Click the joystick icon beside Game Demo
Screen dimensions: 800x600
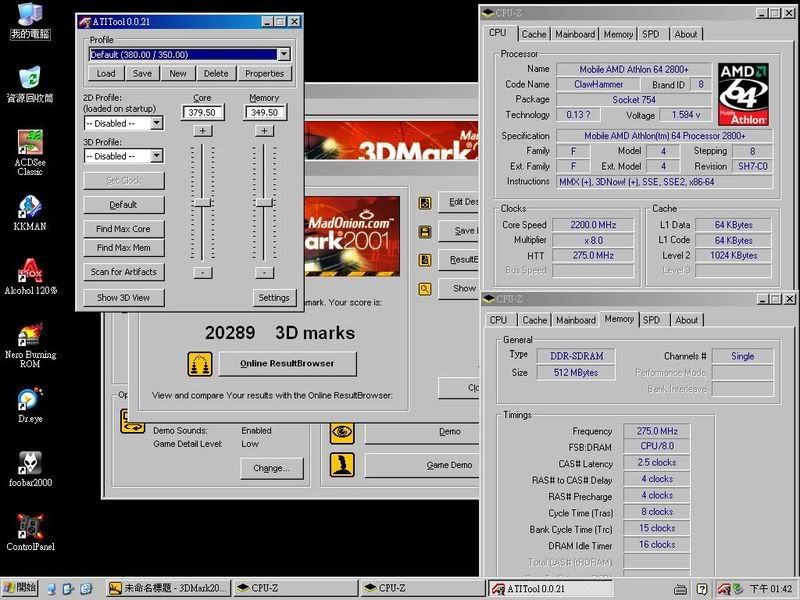[342, 465]
